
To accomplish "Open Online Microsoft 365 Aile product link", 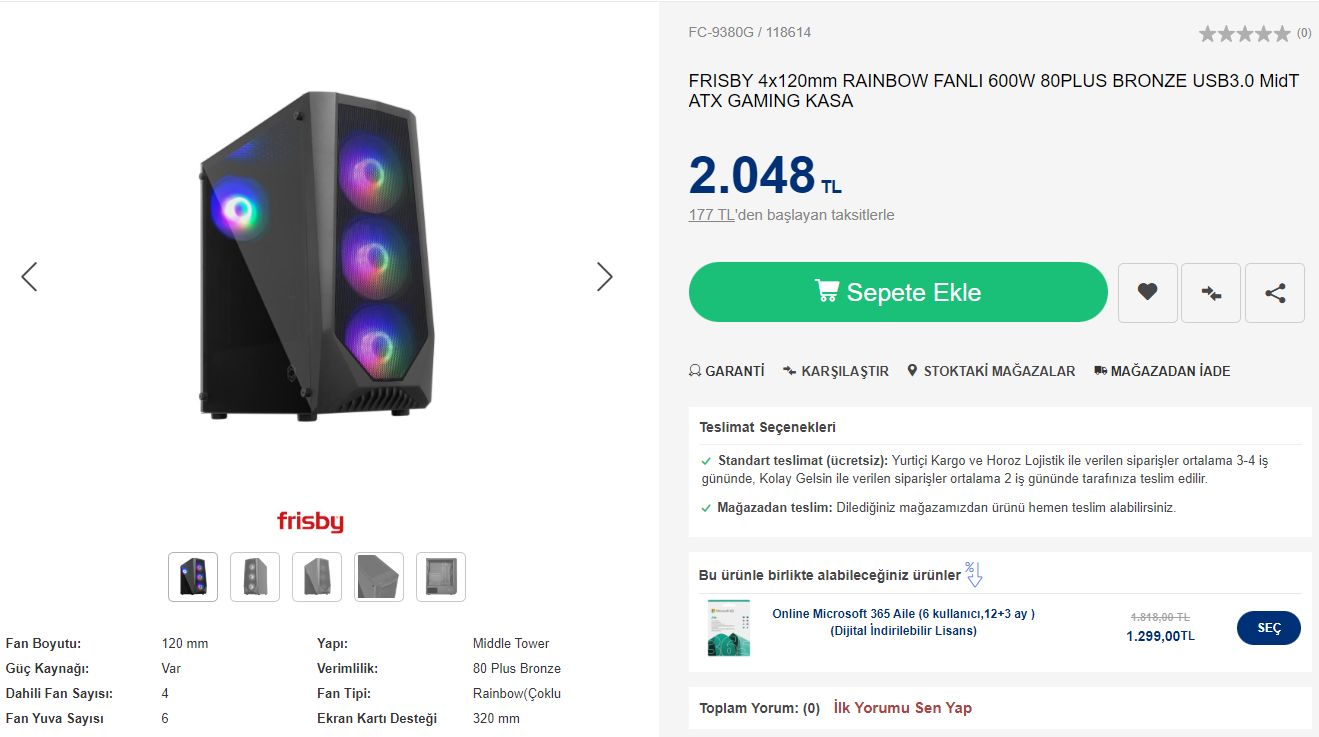I will coord(903,622).
